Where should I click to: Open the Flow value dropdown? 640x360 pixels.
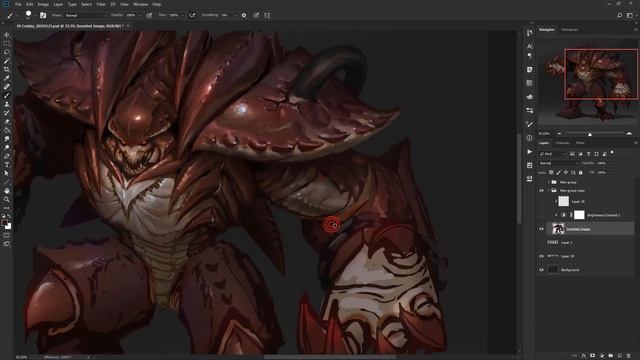pos(183,16)
